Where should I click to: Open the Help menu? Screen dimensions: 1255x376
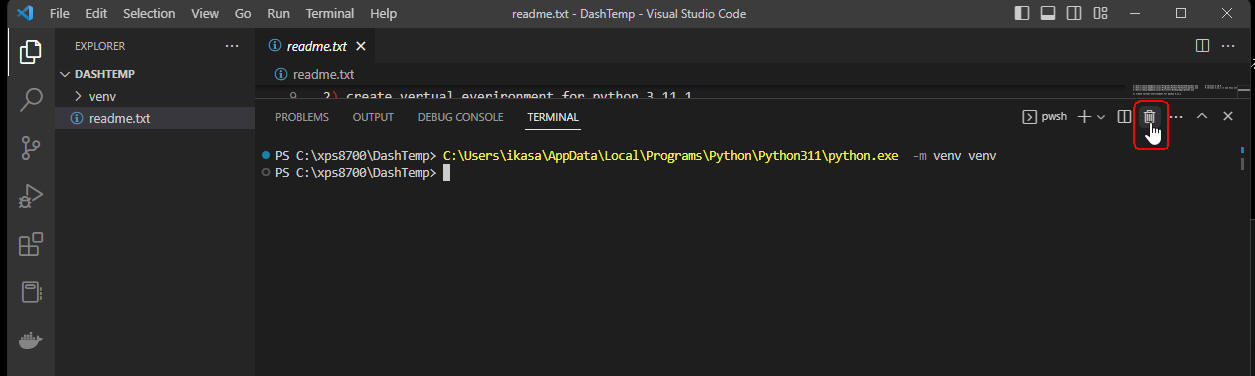click(x=383, y=14)
